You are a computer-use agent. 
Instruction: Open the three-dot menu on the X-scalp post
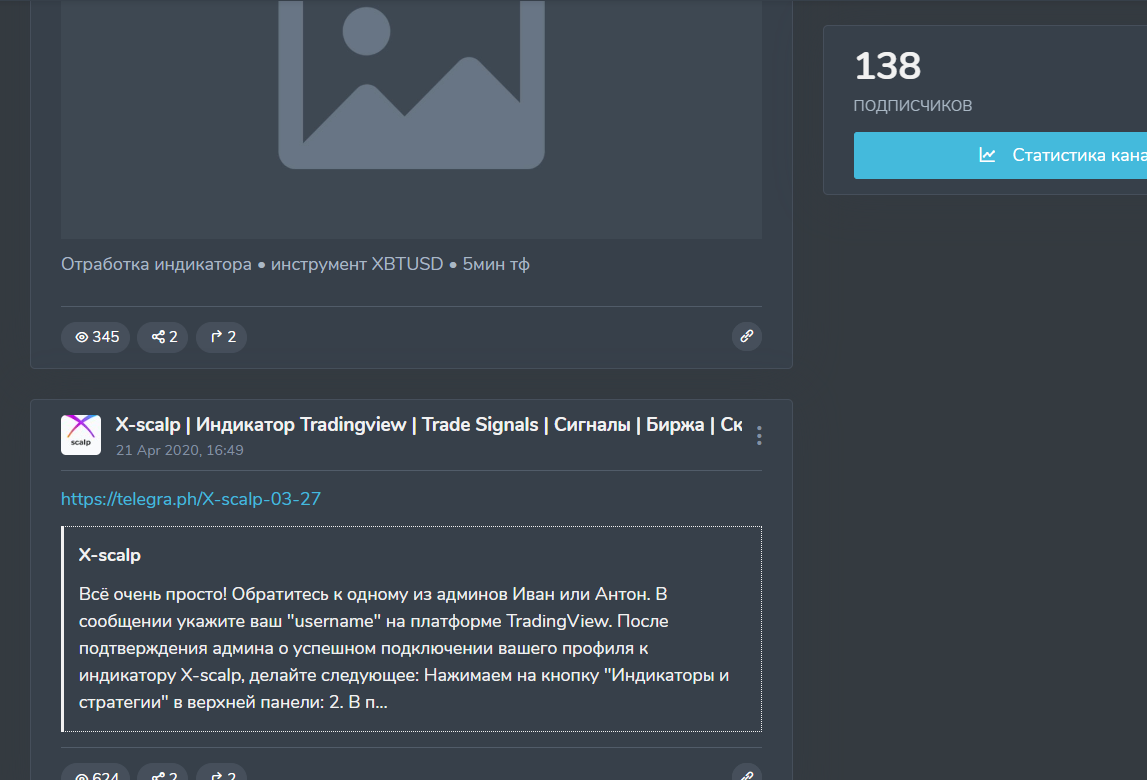[758, 434]
